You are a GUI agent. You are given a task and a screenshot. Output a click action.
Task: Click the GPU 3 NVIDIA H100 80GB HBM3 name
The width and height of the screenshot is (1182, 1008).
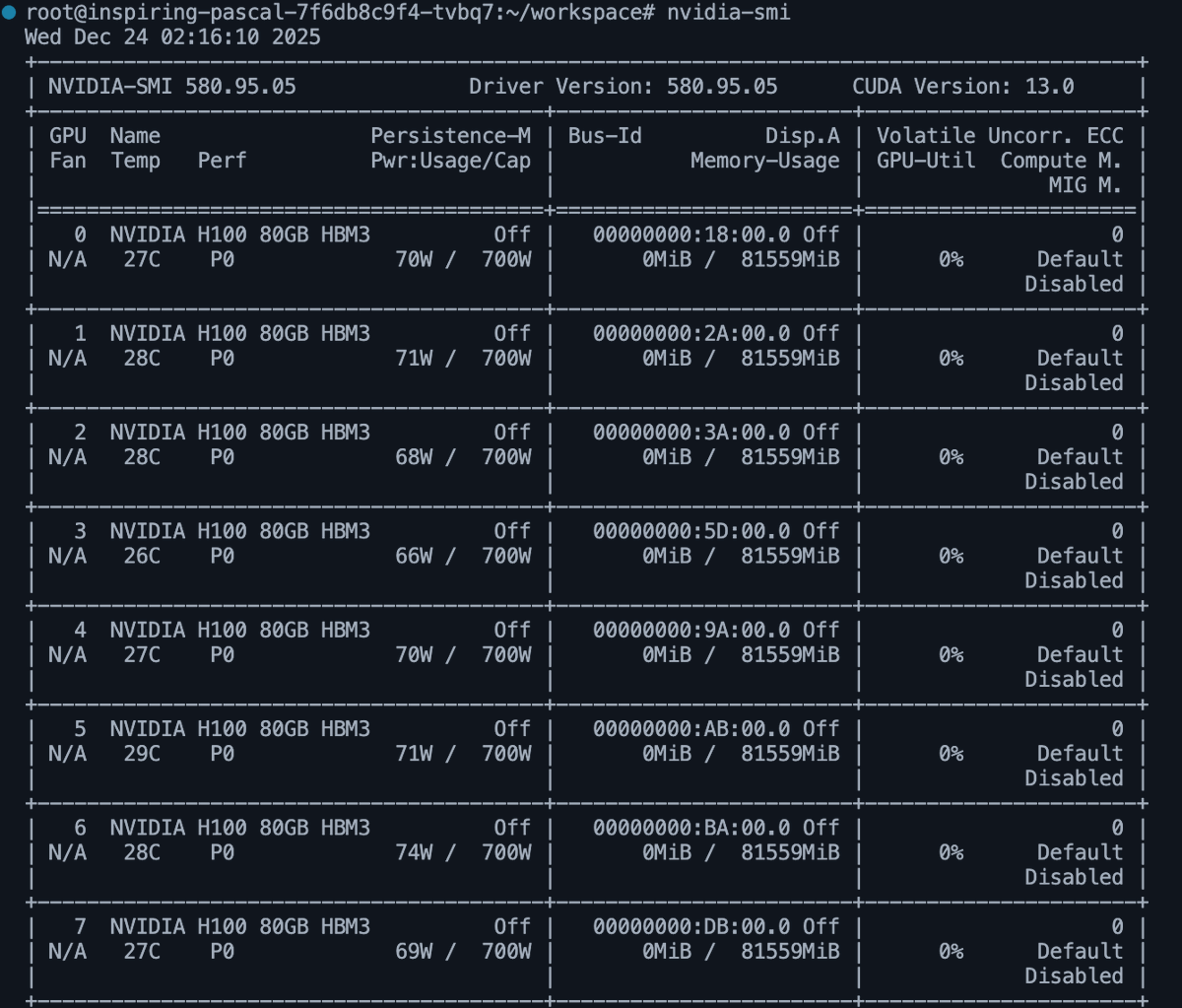(240, 531)
